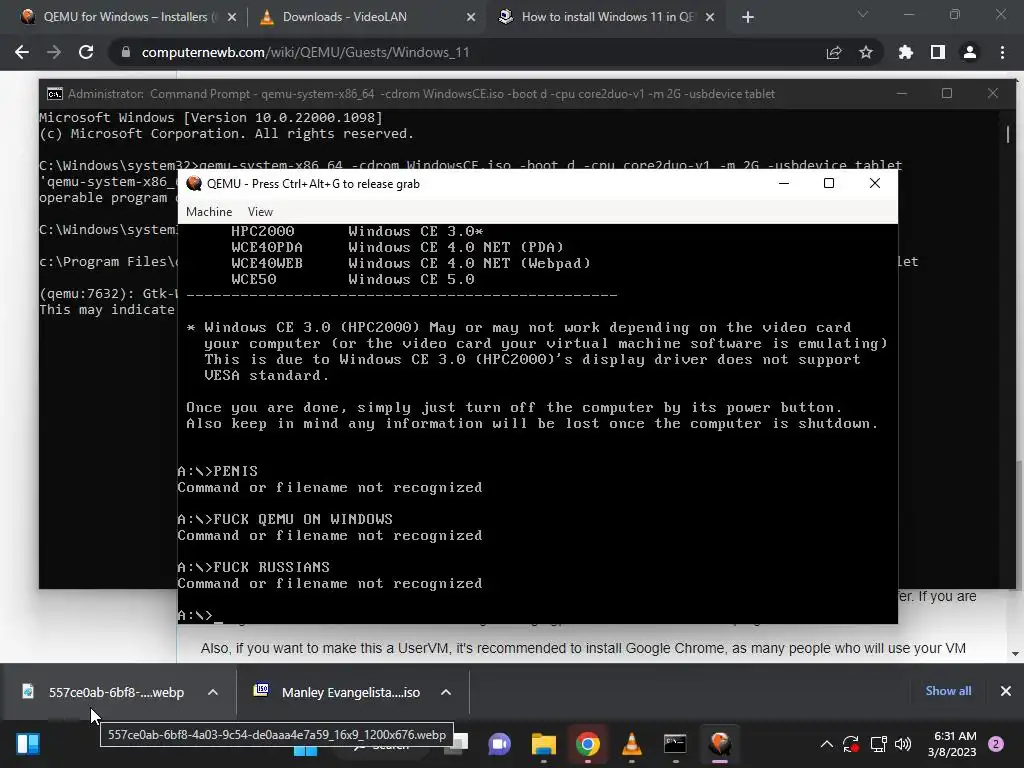Click the Windows Update tray icon
The image size is (1024, 768).
[x=851, y=744]
